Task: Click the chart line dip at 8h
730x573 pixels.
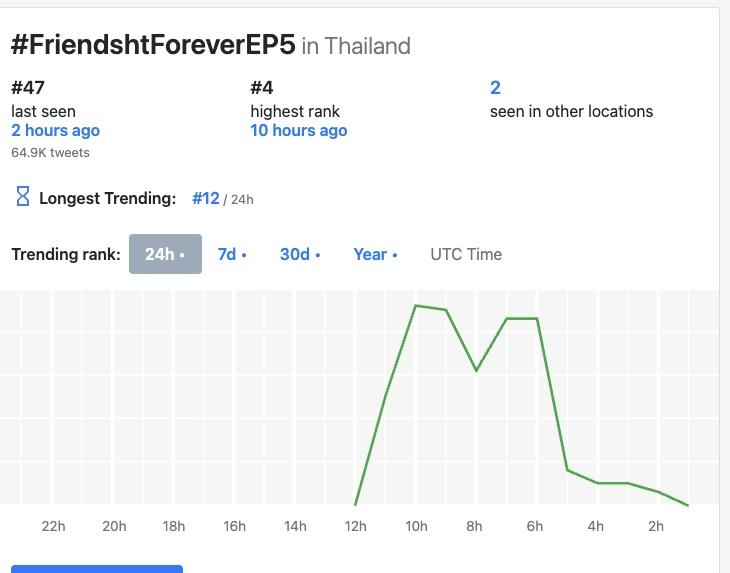Action: pos(477,370)
